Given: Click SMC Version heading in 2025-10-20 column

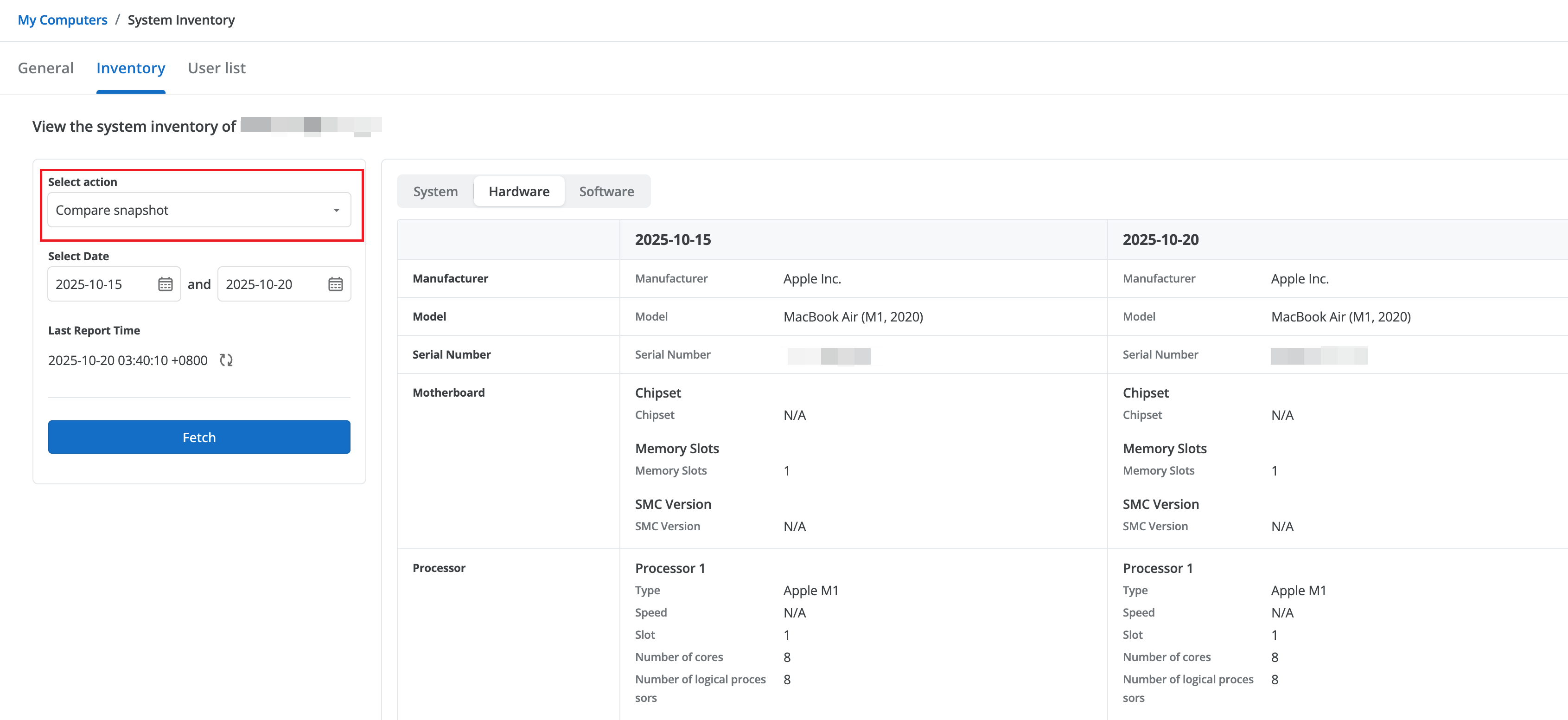Looking at the screenshot, I should click(1161, 504).
